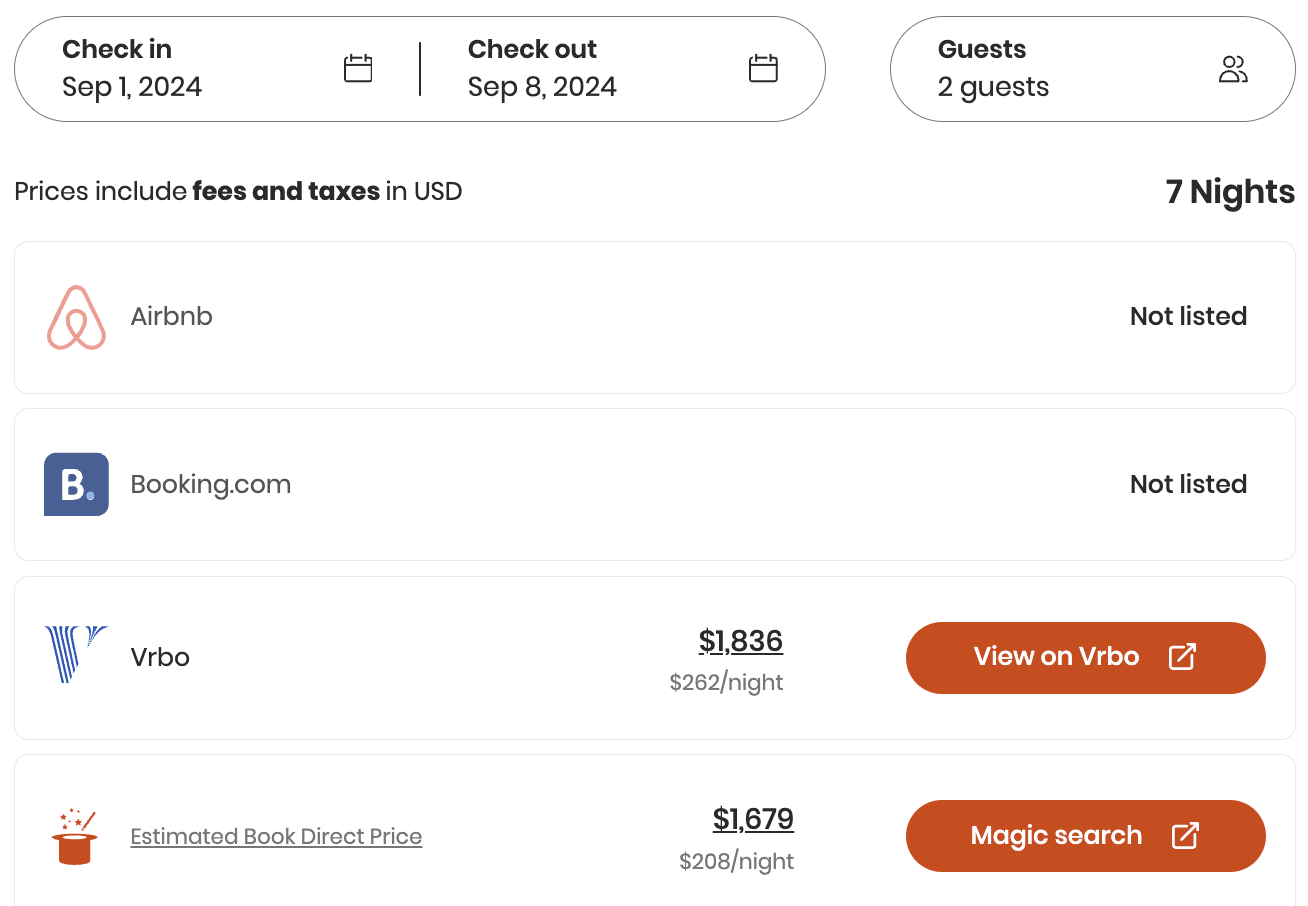Open the Estimated Book Direct Price link
Viewport: 1308px width, 906px height.
tap(276, 837)
